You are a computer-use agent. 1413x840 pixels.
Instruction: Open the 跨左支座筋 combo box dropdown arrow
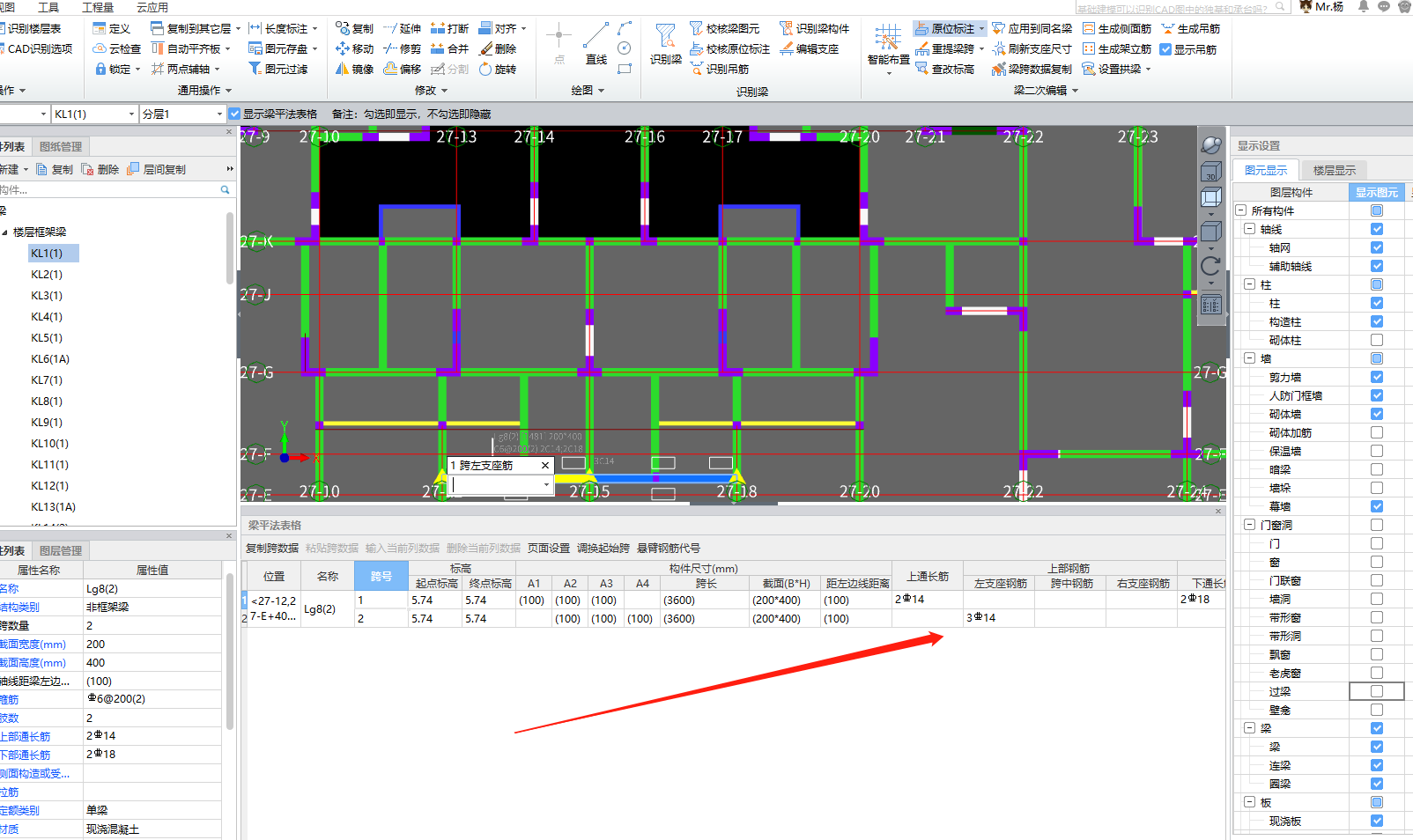point(546,484)
